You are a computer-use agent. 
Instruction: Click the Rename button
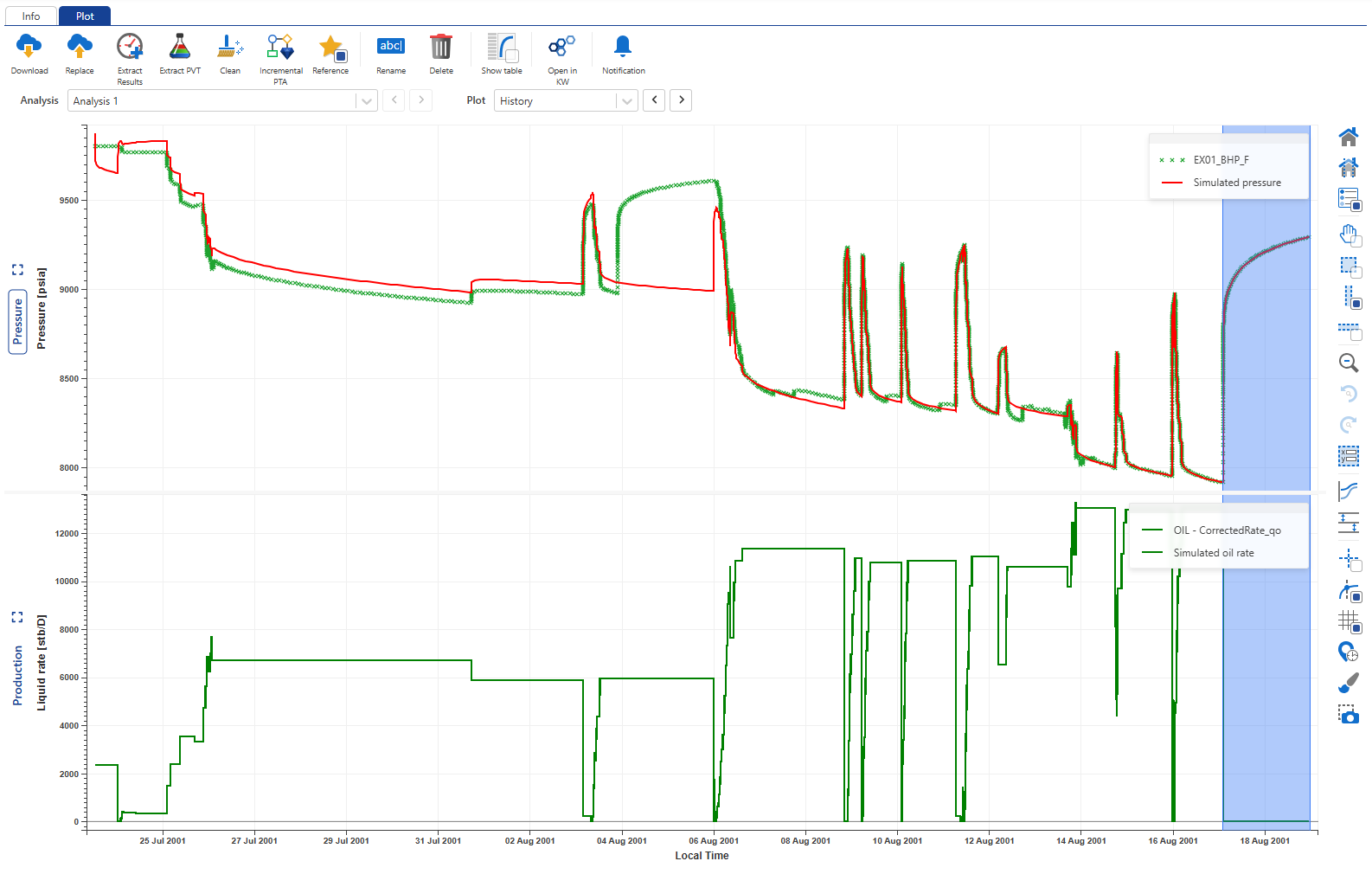click(391, 48)
